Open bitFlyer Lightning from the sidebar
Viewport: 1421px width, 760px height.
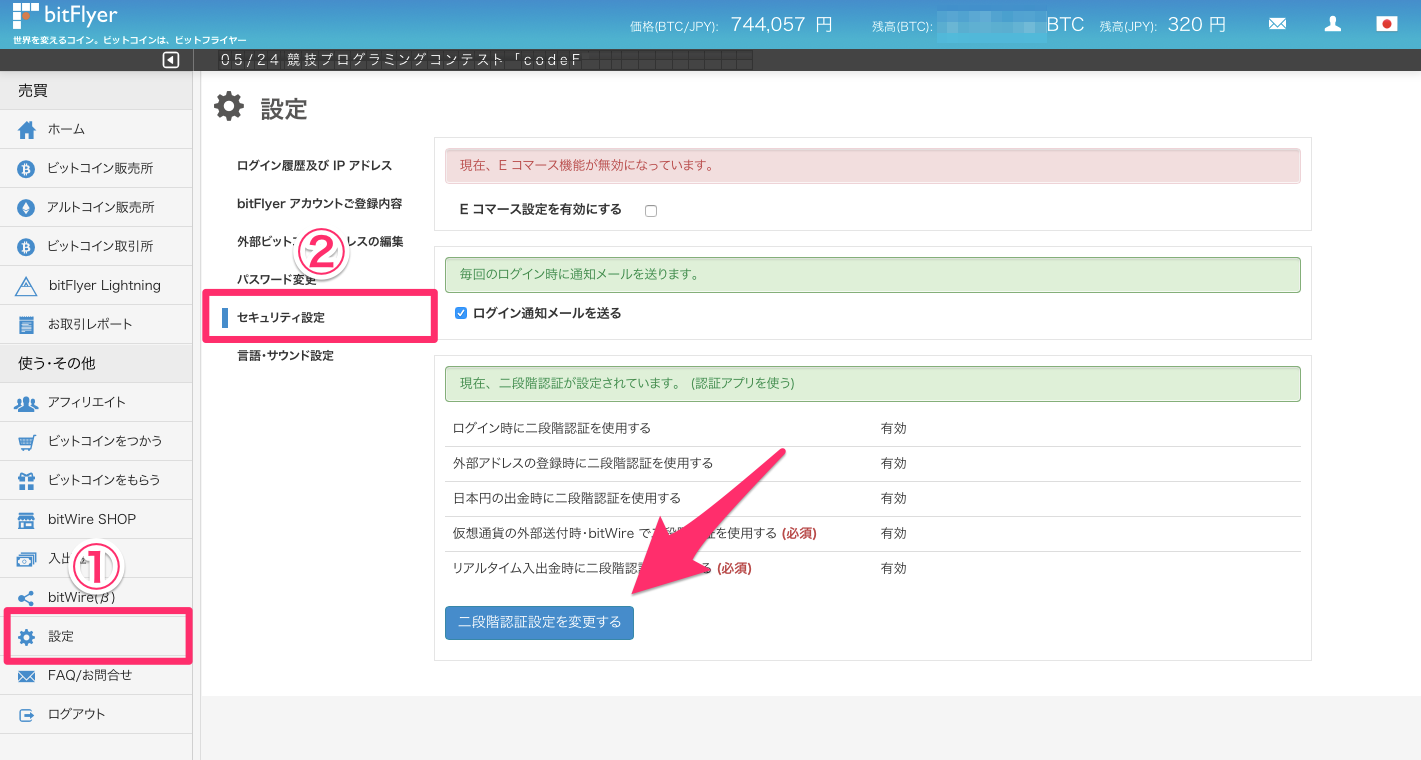(x=104, y=286)
